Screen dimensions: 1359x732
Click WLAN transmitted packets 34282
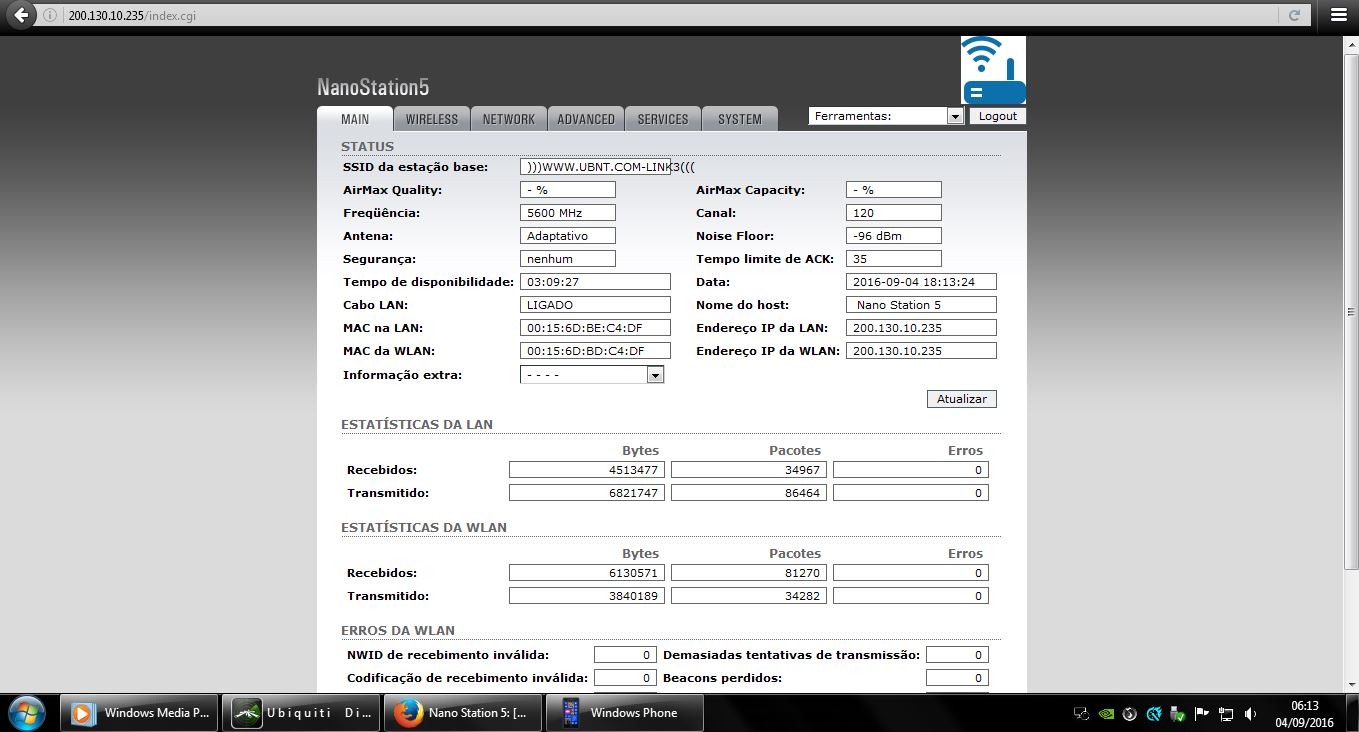(x=749, y=596)
